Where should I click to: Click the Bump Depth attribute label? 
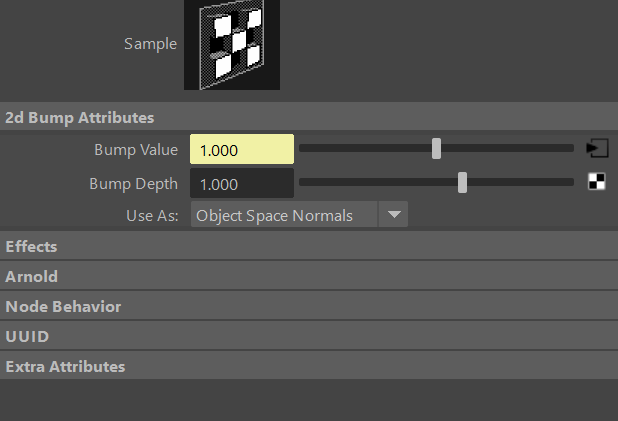[133, 184]
